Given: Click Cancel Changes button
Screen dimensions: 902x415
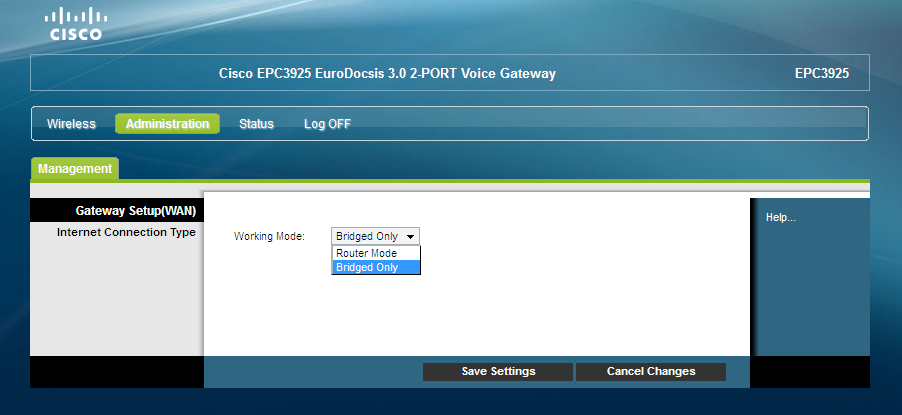Looking at the screenshot, I should click(651, 371).
